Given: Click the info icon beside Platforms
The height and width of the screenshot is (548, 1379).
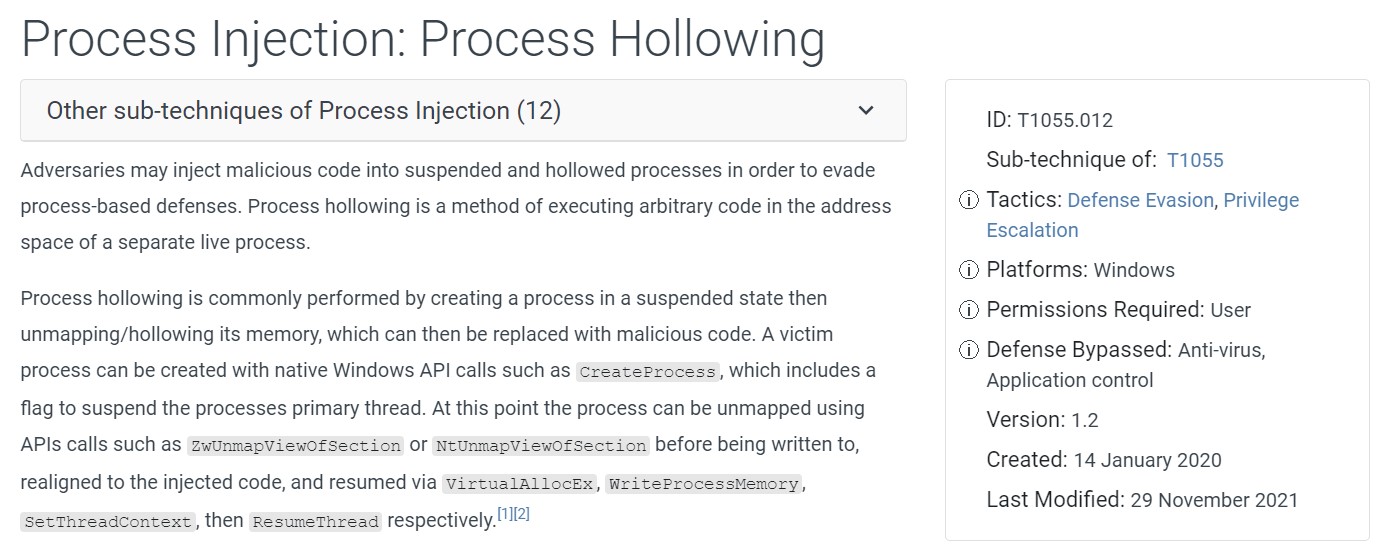Looking at the screenshot, I should [968, 271].
